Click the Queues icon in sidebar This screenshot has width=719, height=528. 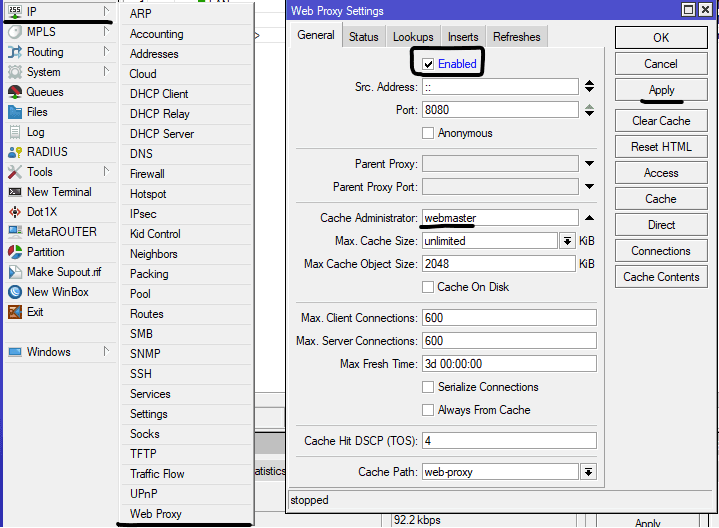pyautogui.click(x=15, y=92)
